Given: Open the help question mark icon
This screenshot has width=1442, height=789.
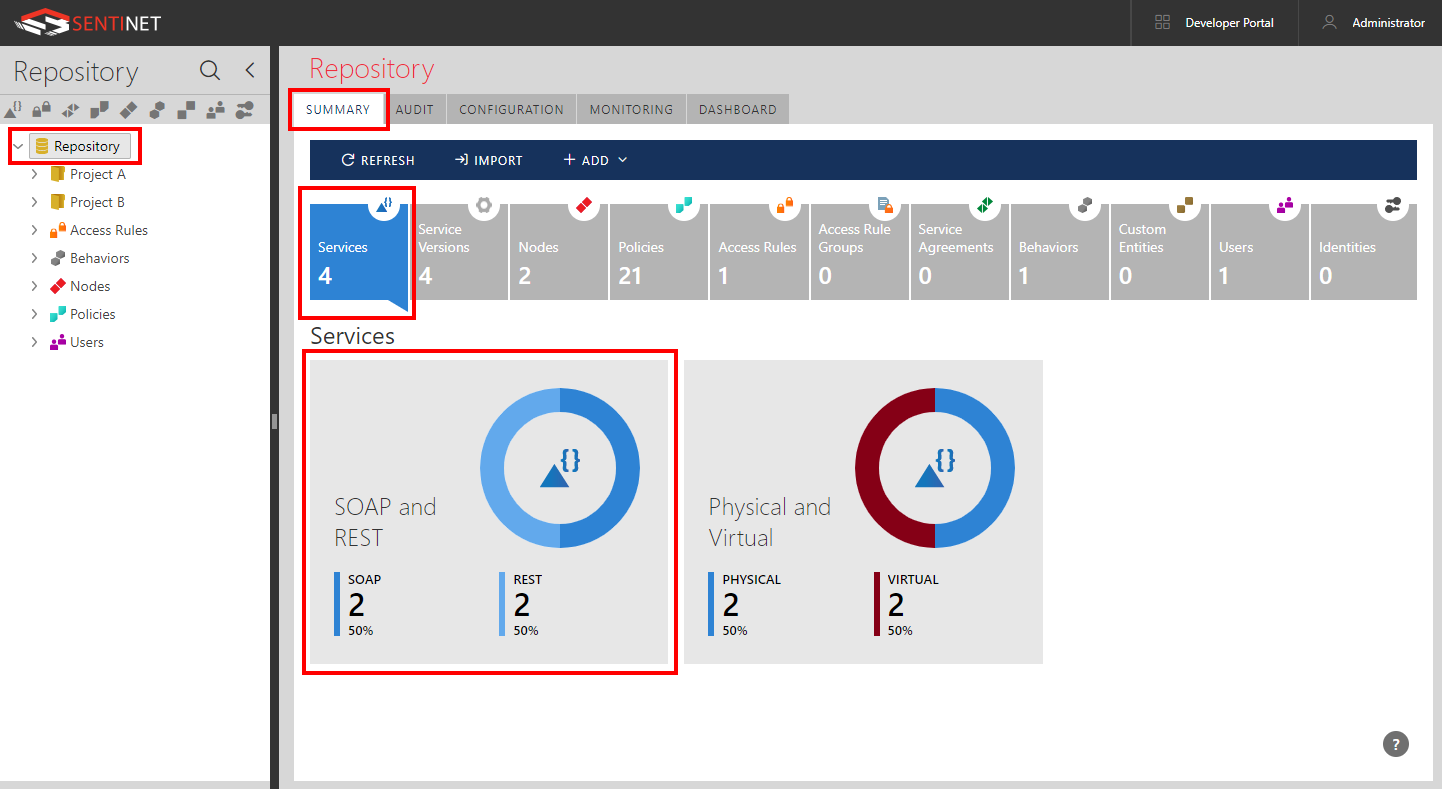Looking at the screenshot, I should 1396,744.
